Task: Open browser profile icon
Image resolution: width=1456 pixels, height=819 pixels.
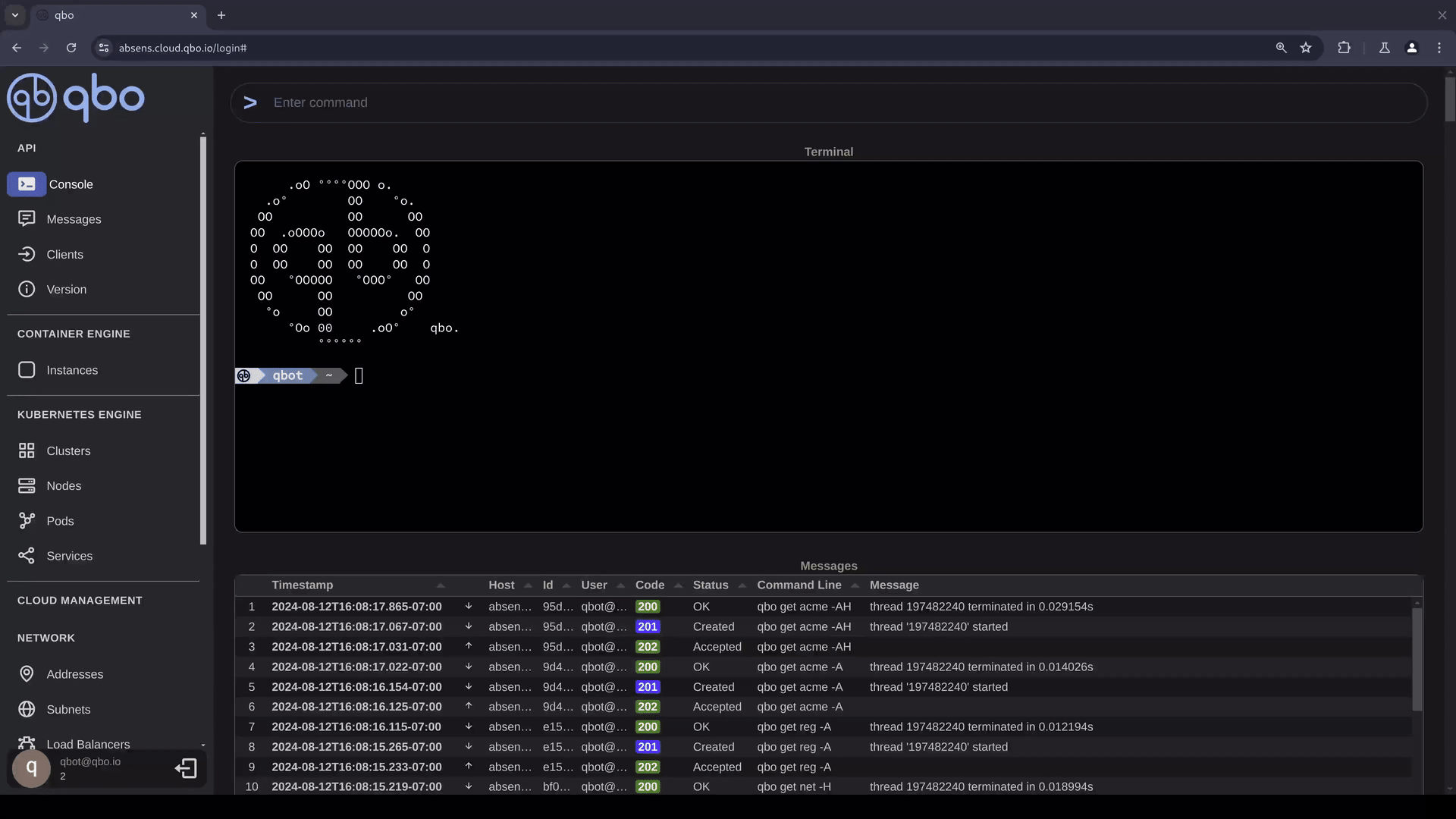Action: (1411, 48)
